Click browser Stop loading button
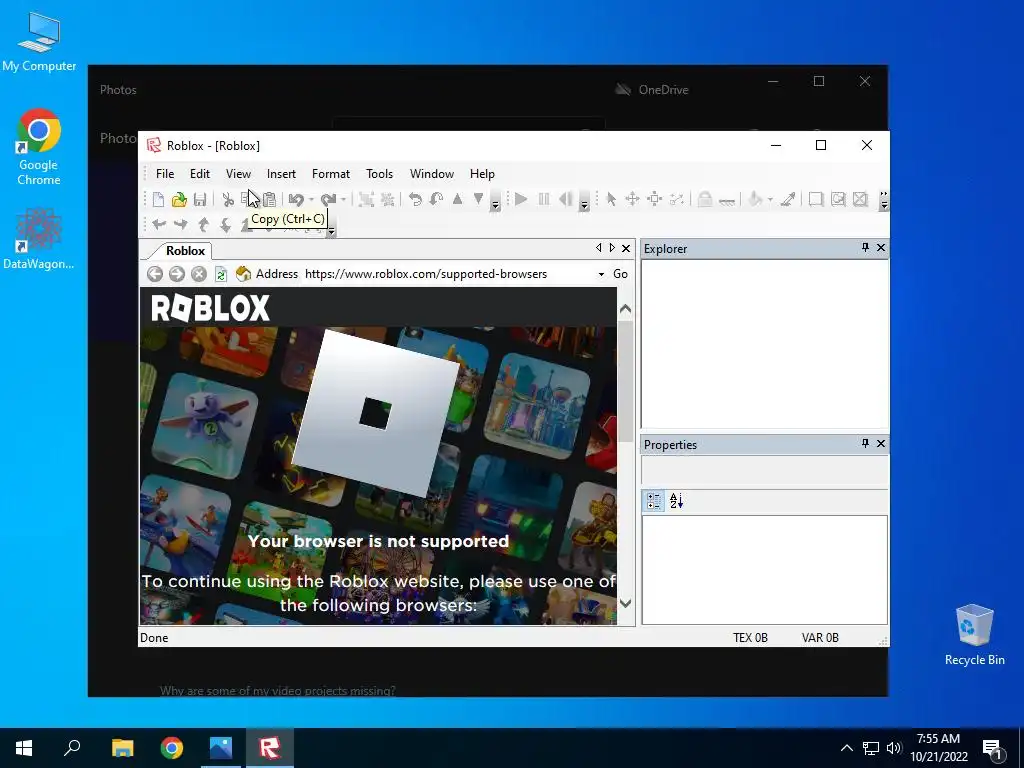The height and width of the screenshot is (768, 1024). (199, 274)
